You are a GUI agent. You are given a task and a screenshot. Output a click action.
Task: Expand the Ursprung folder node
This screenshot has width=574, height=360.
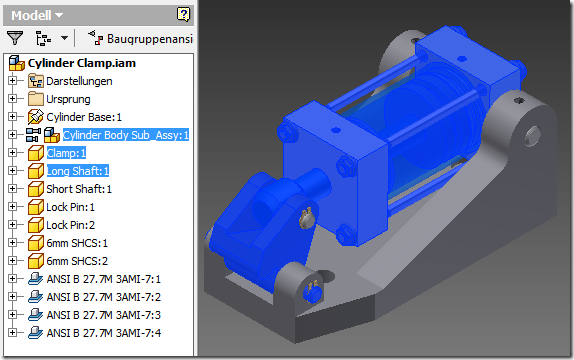[x=12, y=99]
